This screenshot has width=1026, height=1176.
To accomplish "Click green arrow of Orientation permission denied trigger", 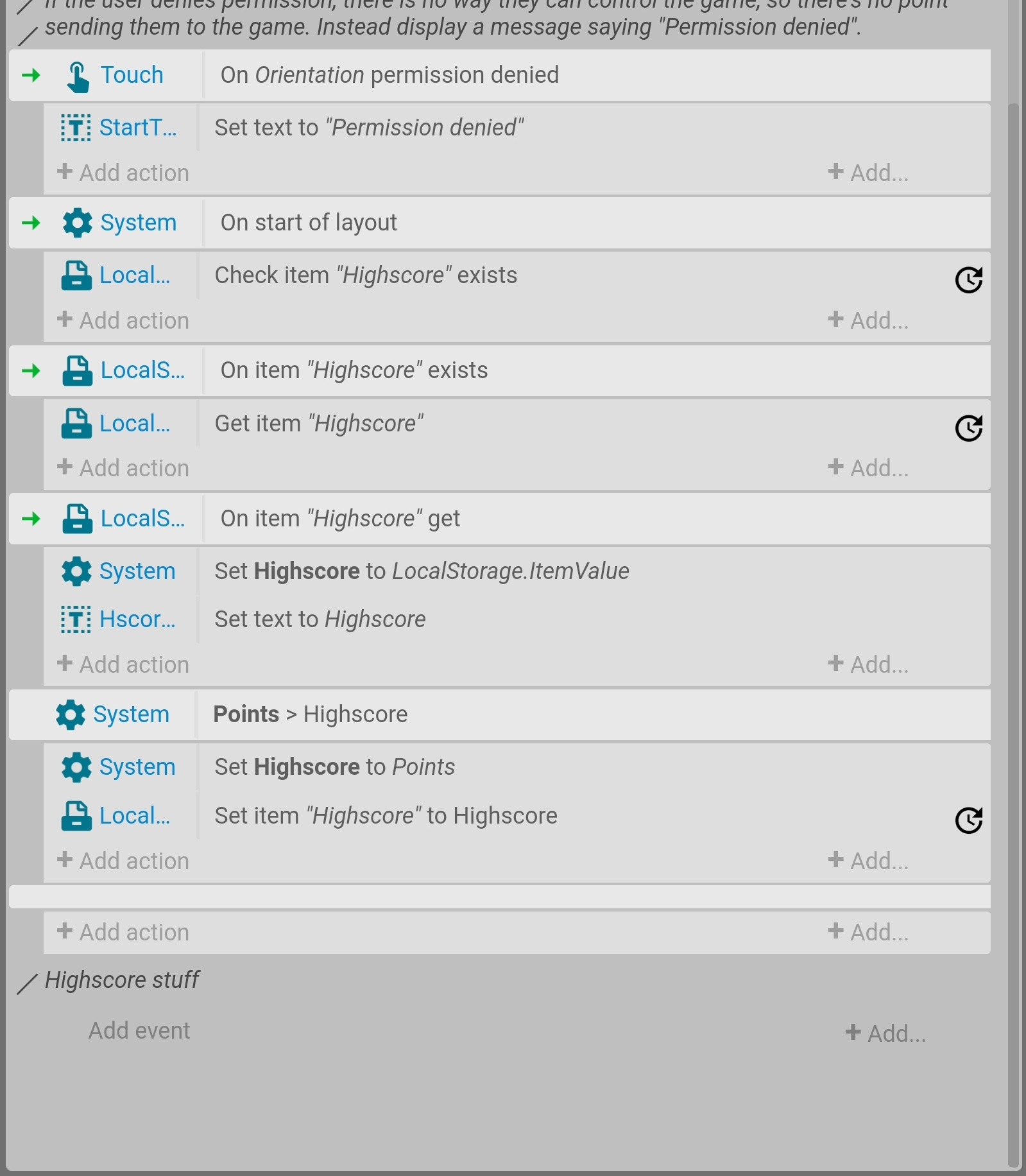I will (31, 75).
